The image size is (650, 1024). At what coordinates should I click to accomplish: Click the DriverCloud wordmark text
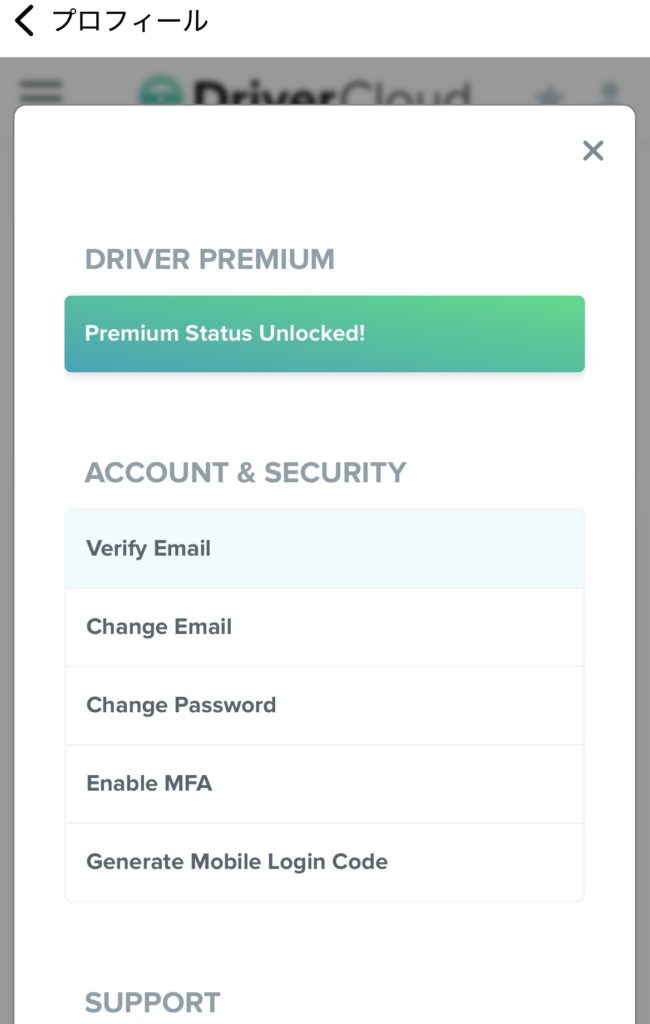332,93
